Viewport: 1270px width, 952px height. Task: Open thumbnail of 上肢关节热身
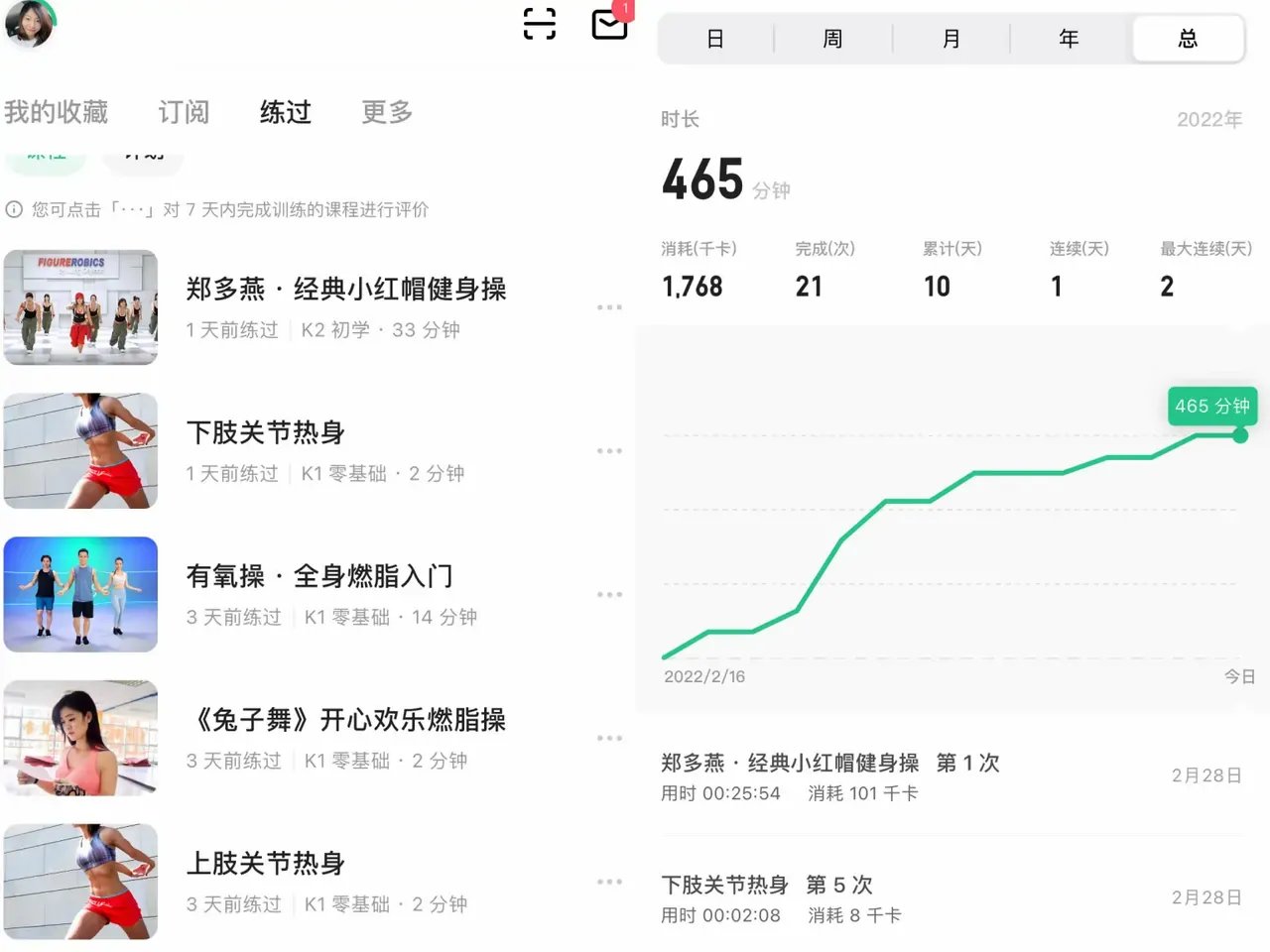coord(80,882)
